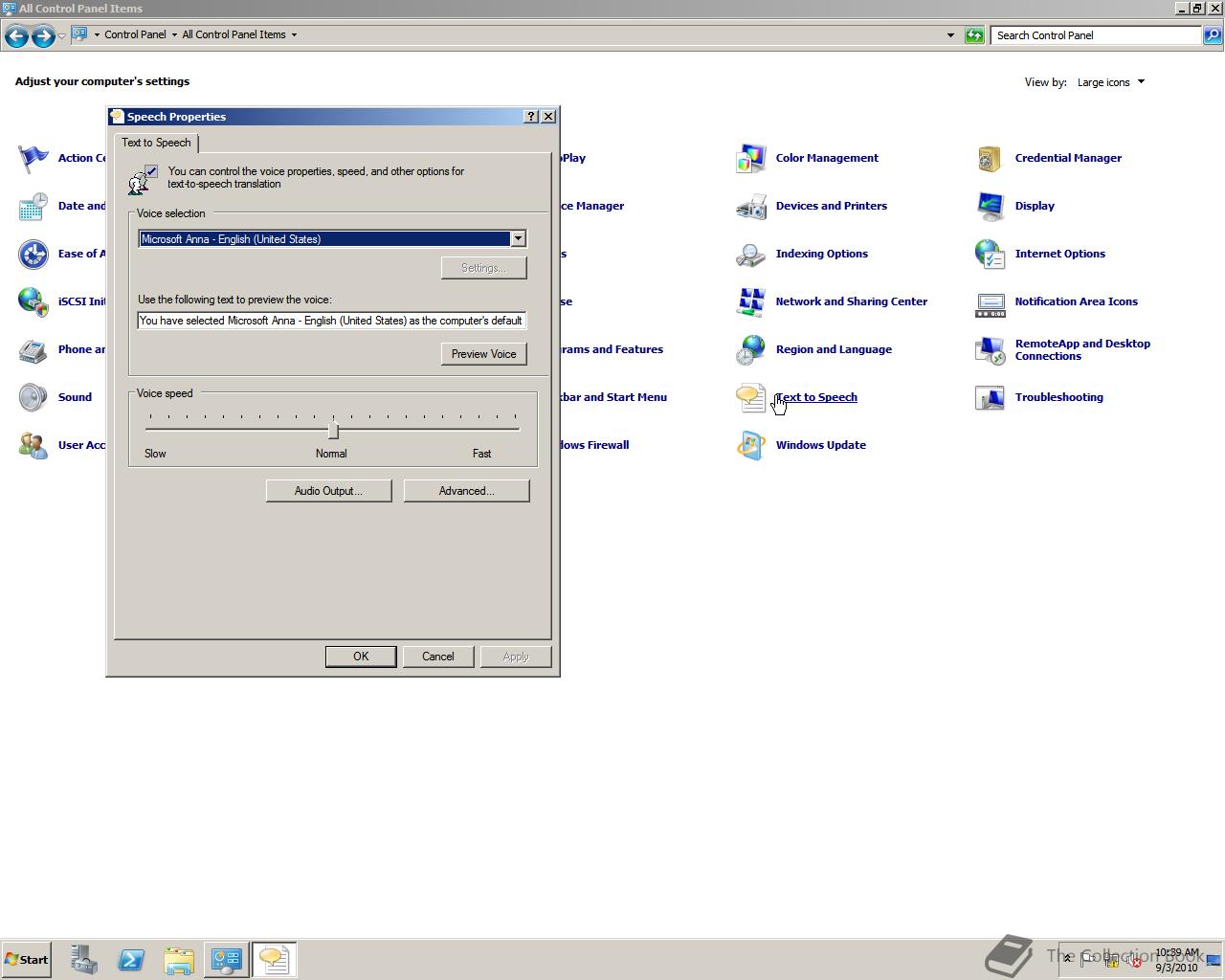Open the Windows Update icon

tap(751, 445)
